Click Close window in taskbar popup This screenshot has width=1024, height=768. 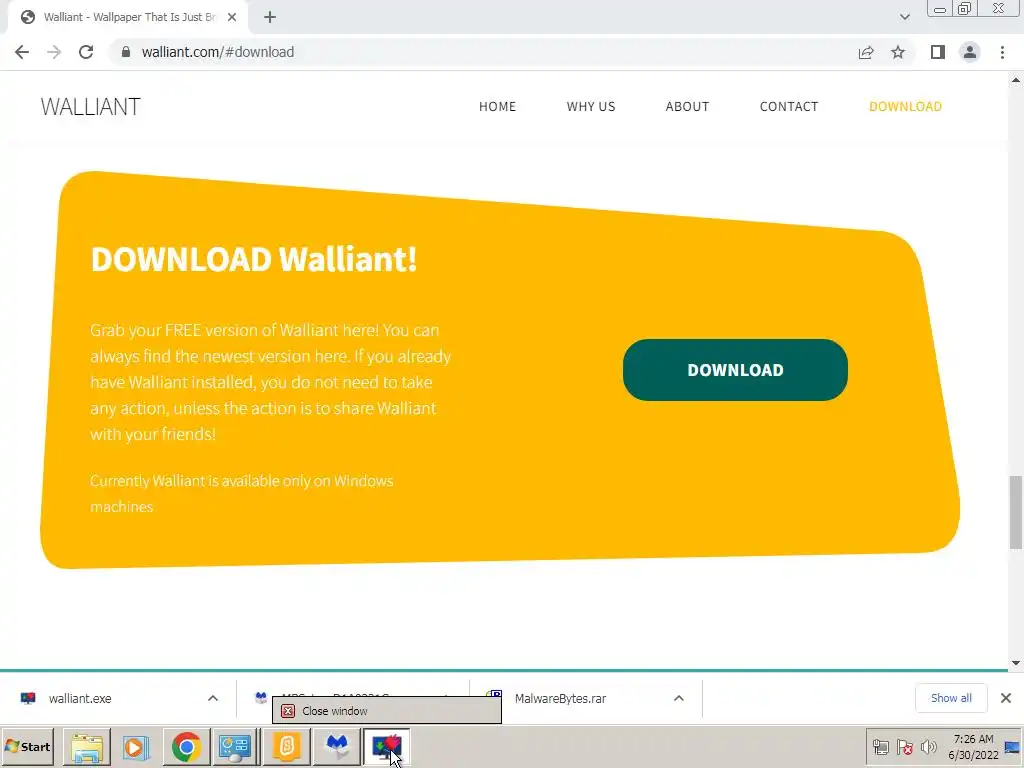click(x=387, y=711)
